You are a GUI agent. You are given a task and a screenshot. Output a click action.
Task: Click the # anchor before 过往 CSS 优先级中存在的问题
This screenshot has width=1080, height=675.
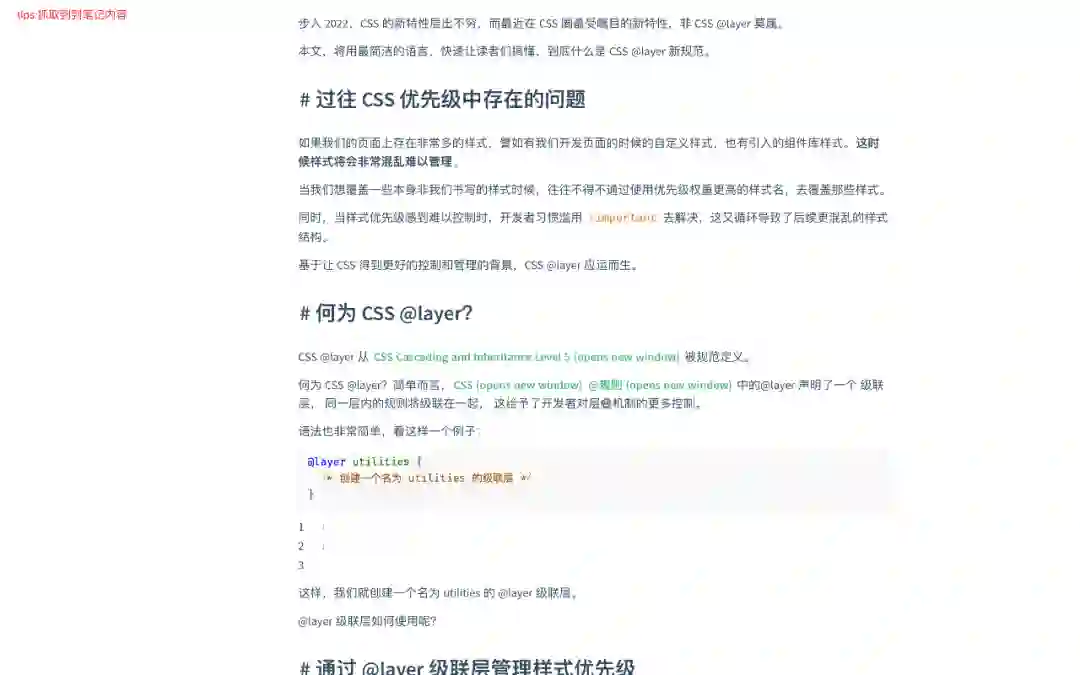coord(304,100)
